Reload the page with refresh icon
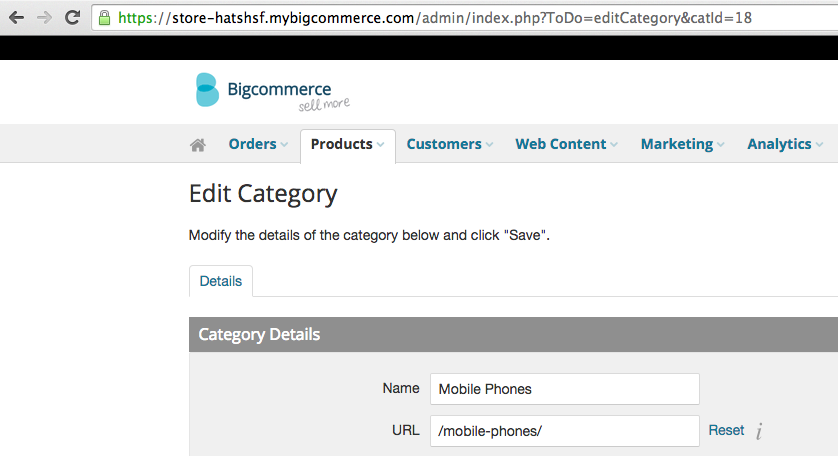 (72, 18)
